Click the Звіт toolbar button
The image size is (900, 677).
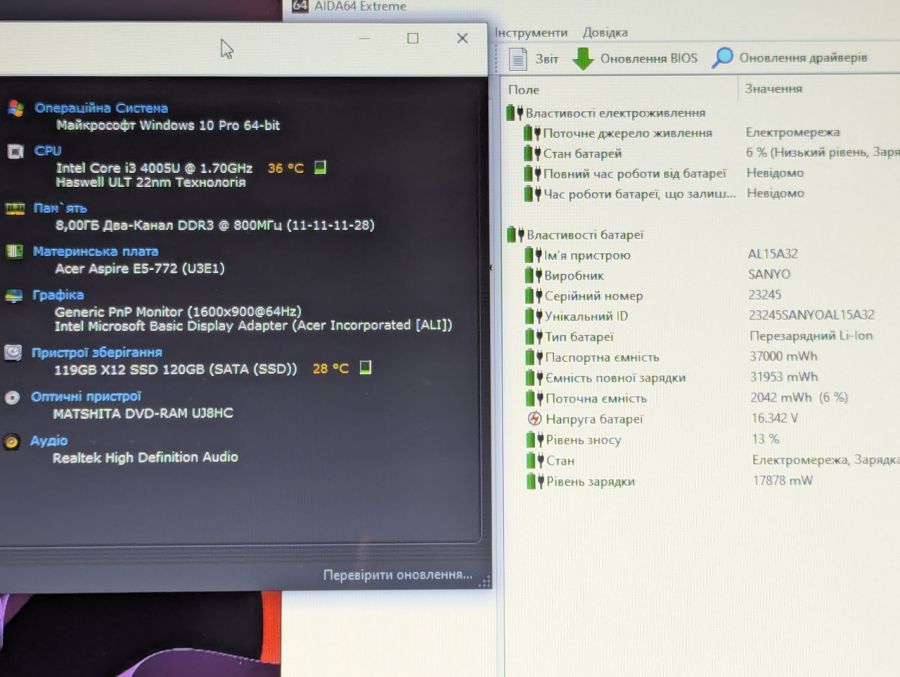coord(534,59)
